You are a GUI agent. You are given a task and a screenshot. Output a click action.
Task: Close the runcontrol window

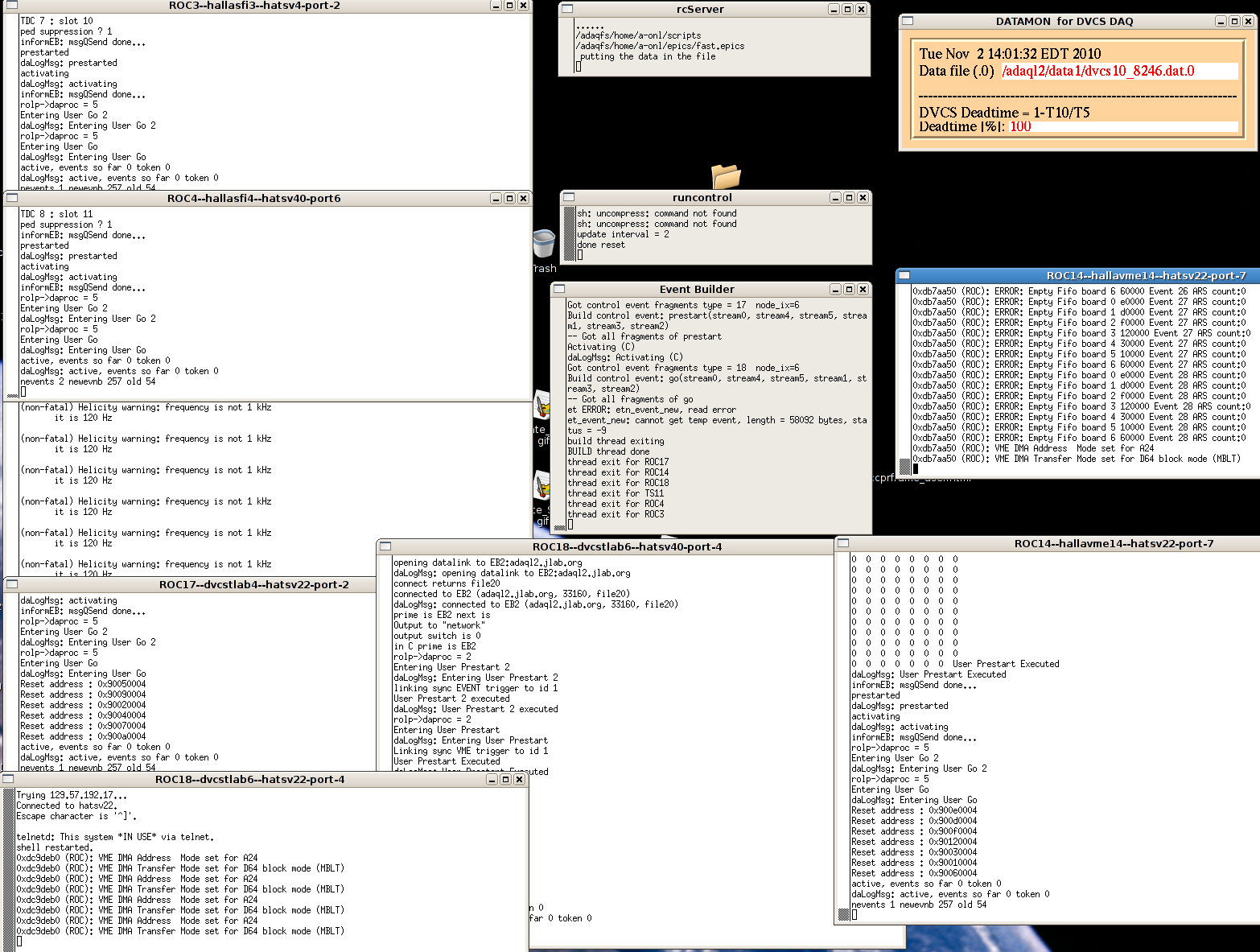tap(863, 197)
